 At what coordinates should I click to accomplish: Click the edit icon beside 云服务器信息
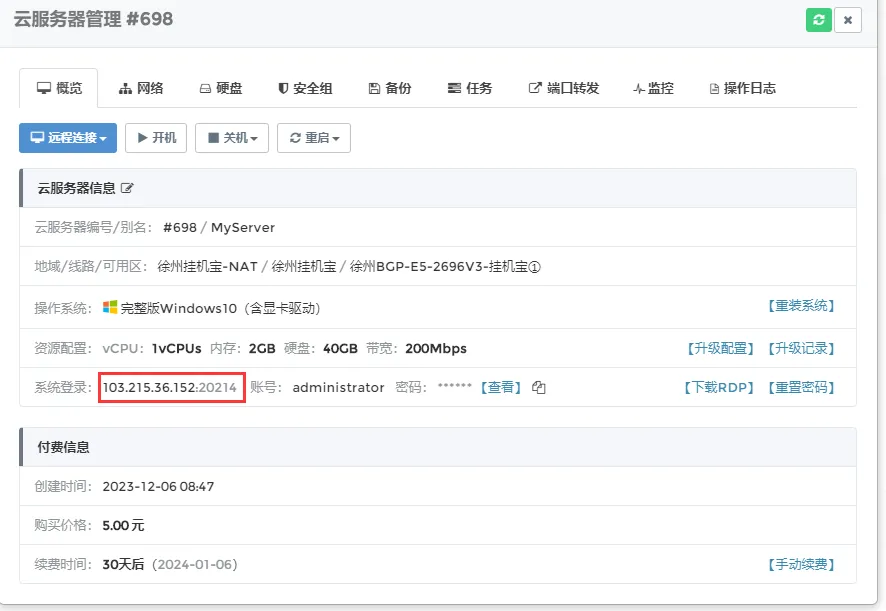pos(127,188)
